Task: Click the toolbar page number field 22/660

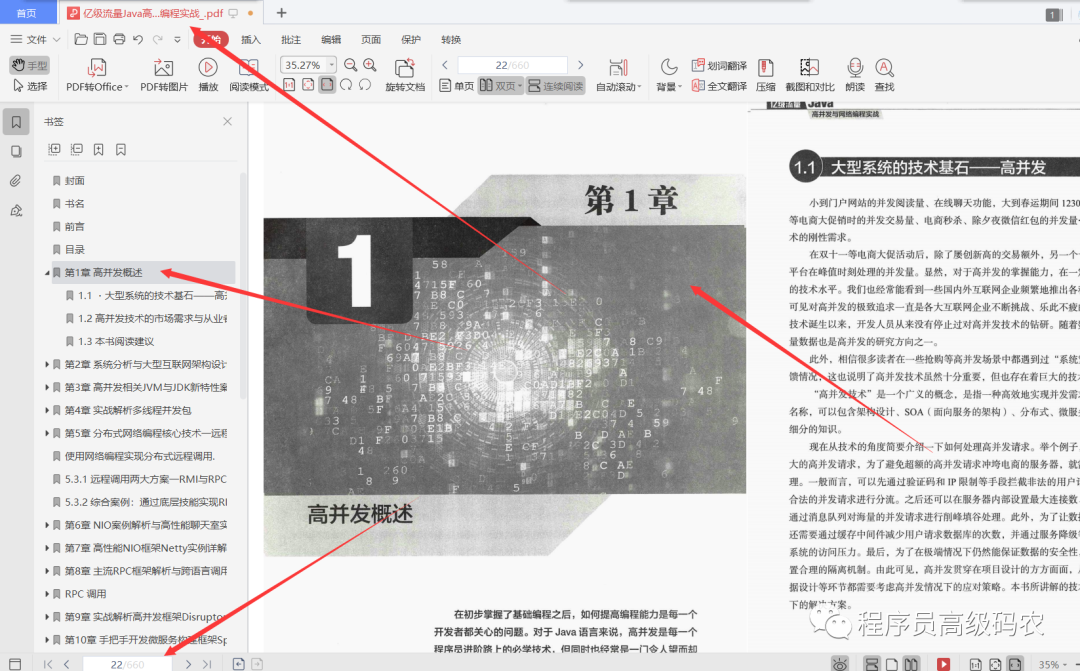Action: (x=512, y=65)
